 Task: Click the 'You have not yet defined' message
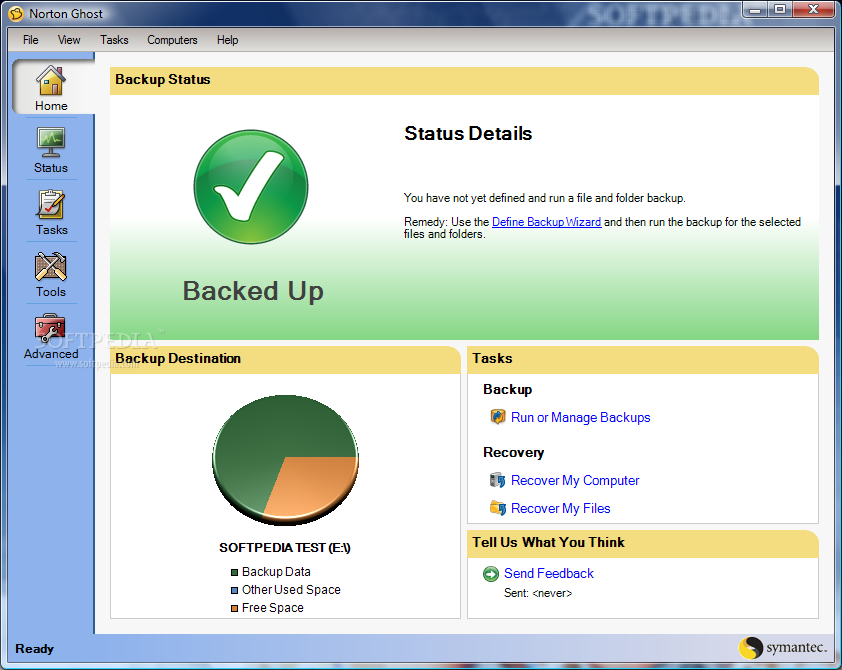point(545,198)
